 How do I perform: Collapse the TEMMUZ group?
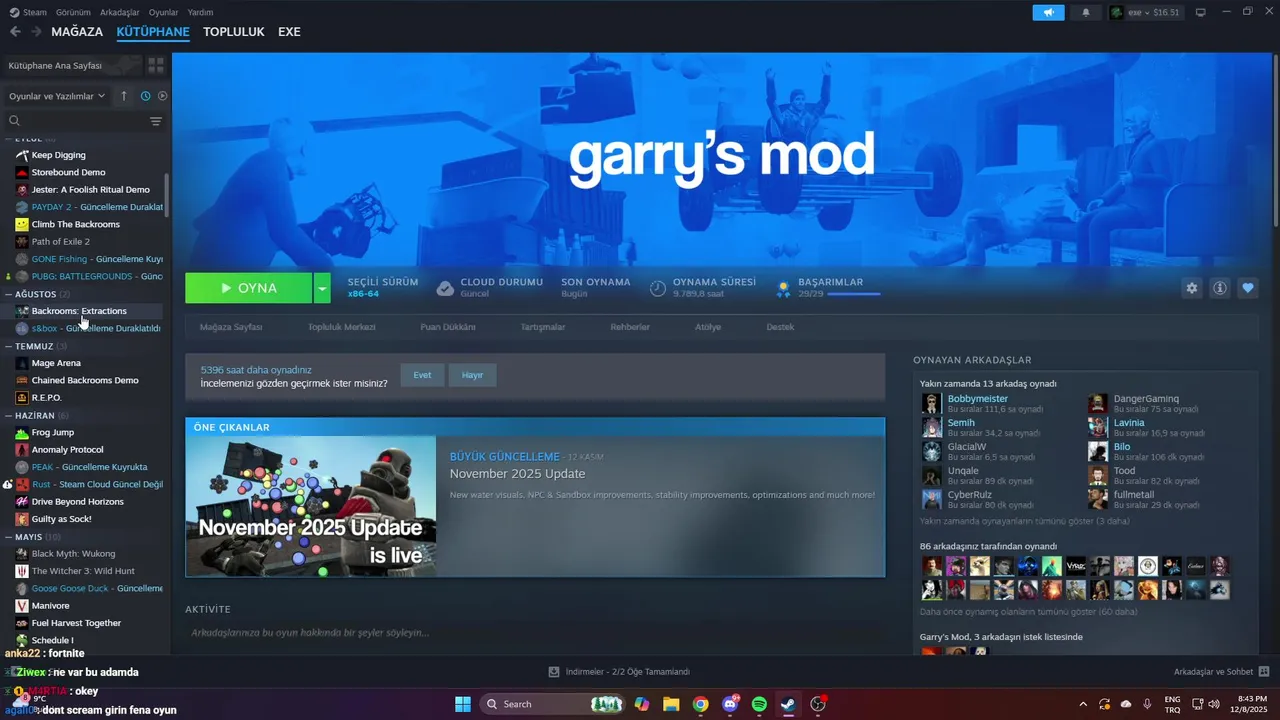[9, 346]
